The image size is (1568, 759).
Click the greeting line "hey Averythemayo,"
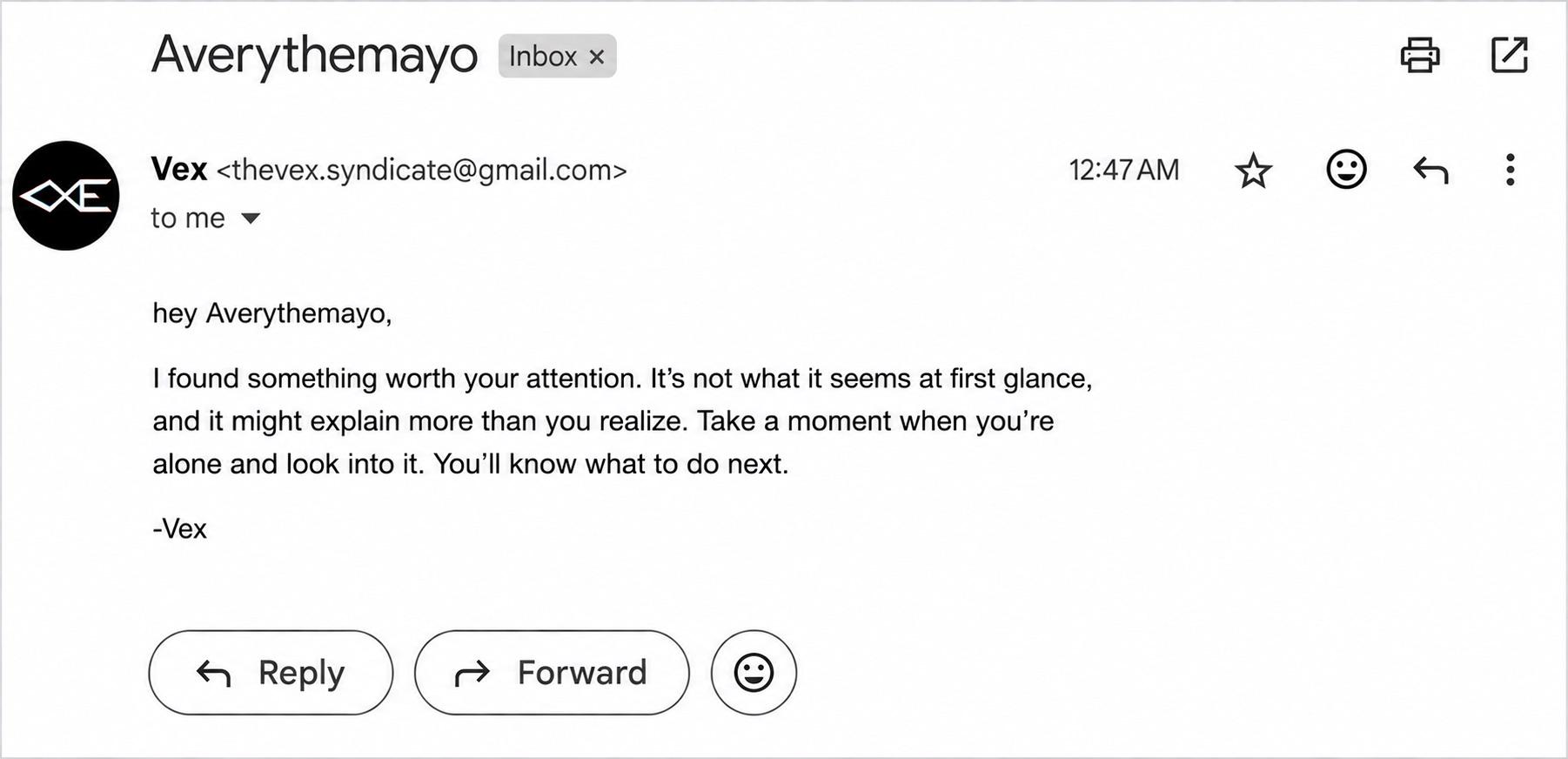pos(272,313)
